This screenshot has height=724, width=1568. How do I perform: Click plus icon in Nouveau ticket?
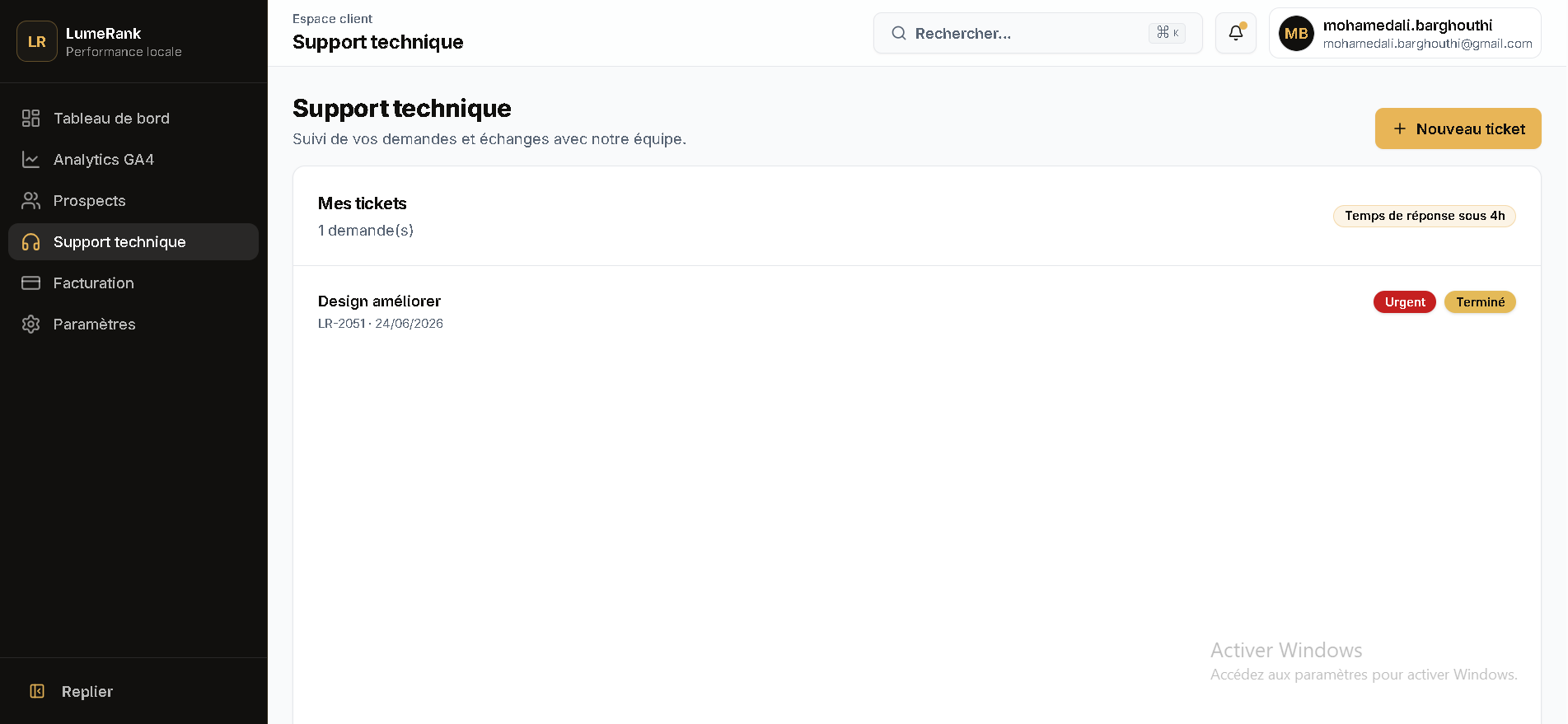[x=1399, y=128]
